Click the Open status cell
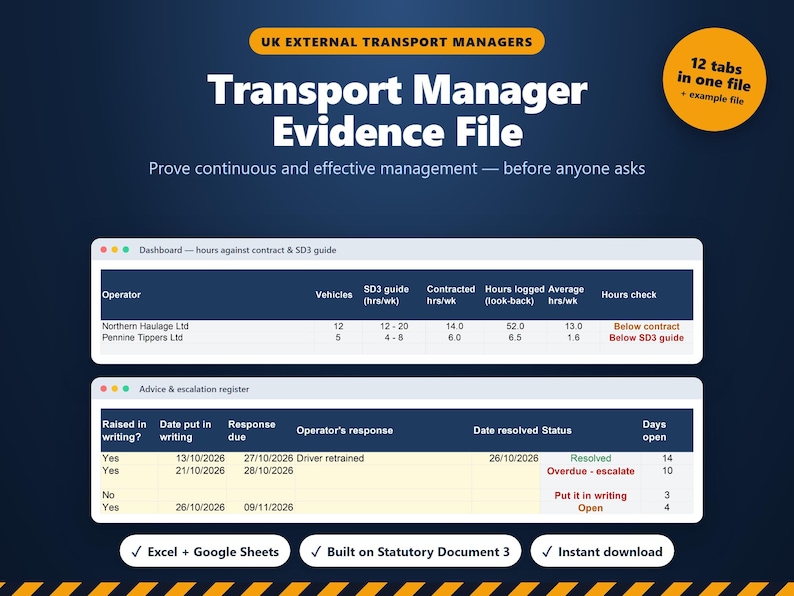The width and height of the screenshot is (794, 596). [x=590, y=508]
